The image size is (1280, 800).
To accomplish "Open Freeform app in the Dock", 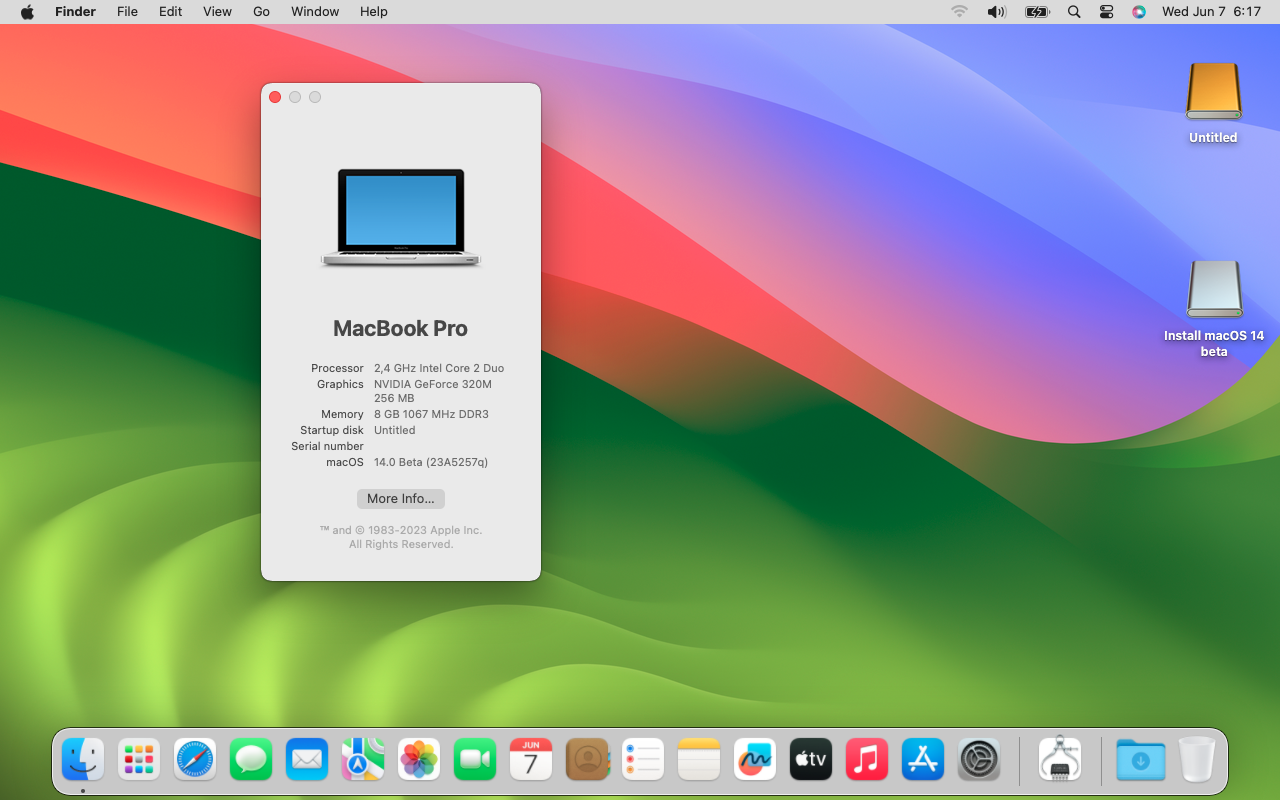I will (x=755, y=760).
